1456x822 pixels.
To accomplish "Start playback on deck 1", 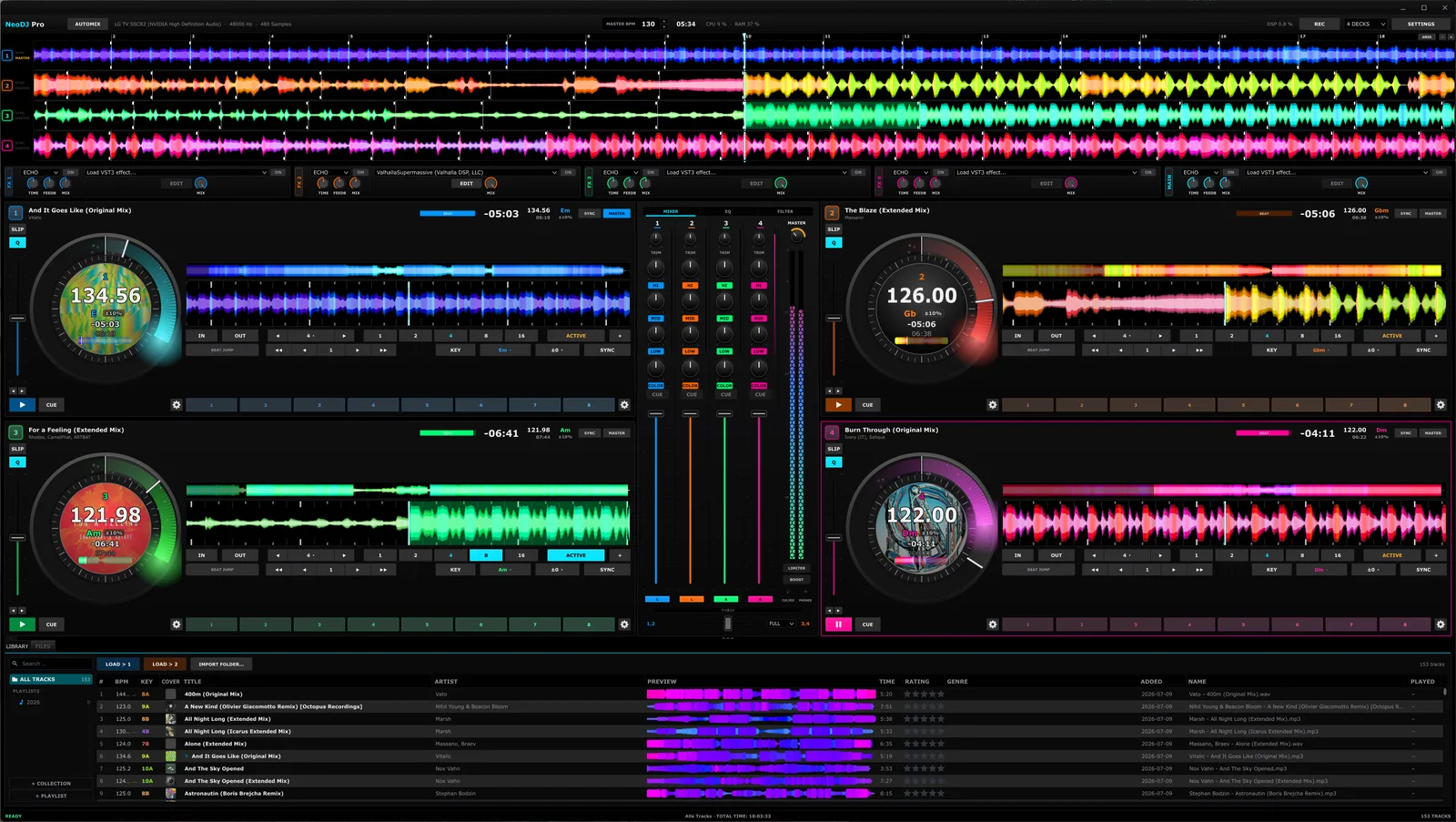I will (x=22, y=405).
